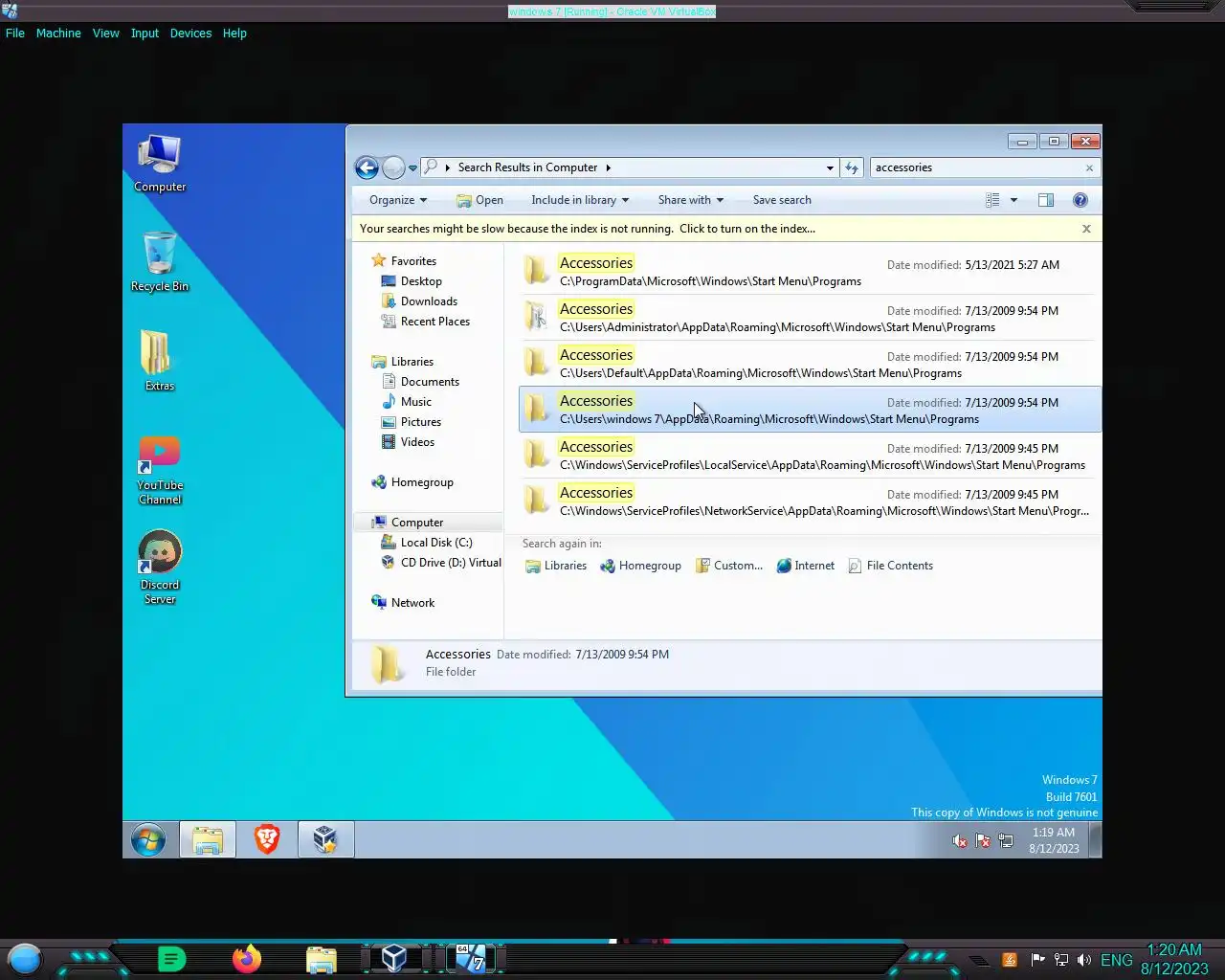Open Explorer help question mark icon
1225x980 pixels.
[1080, 200]
